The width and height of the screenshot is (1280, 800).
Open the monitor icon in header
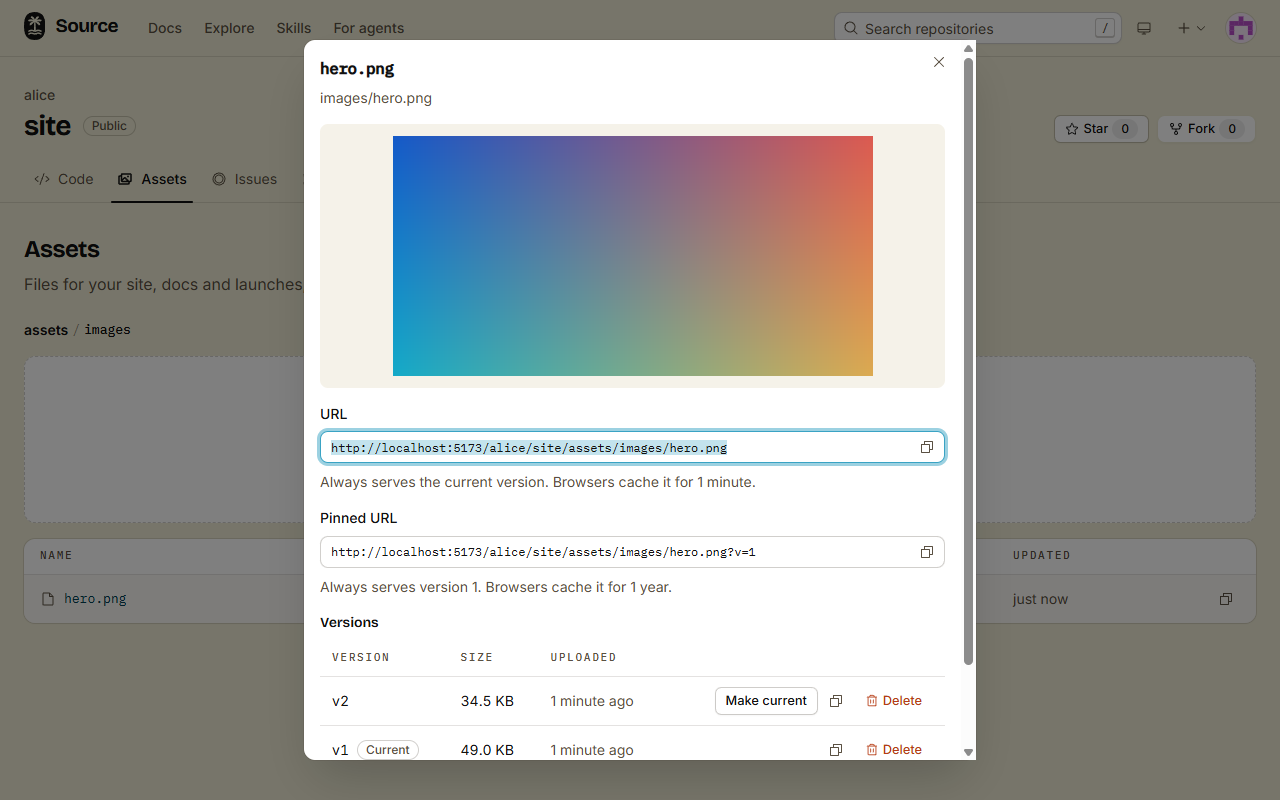tap(1145, 28)
